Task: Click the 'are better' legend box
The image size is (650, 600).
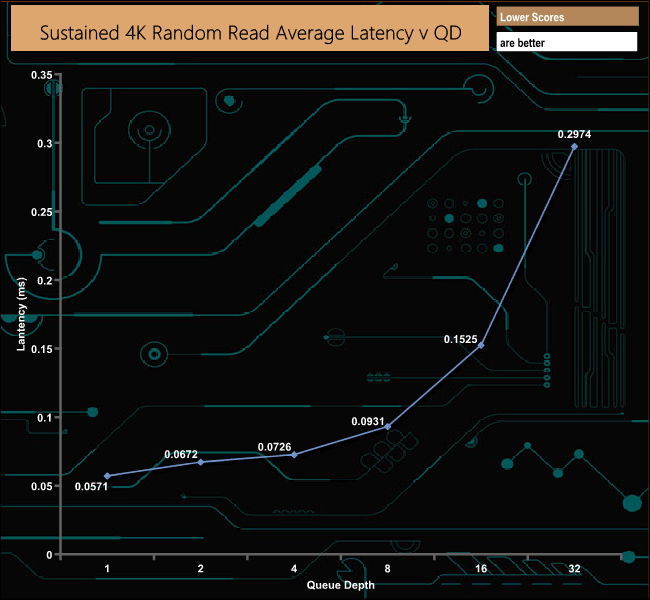Action: 567,42
